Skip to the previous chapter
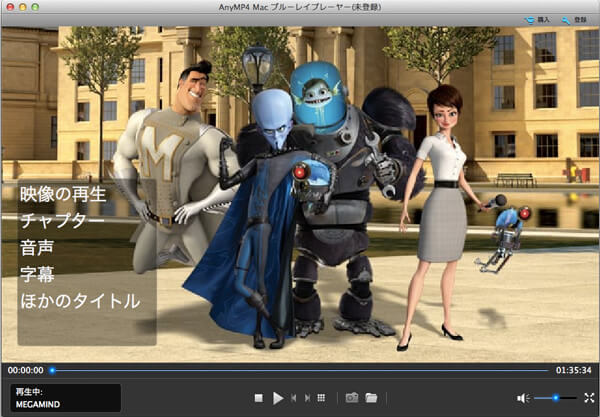 293,398
